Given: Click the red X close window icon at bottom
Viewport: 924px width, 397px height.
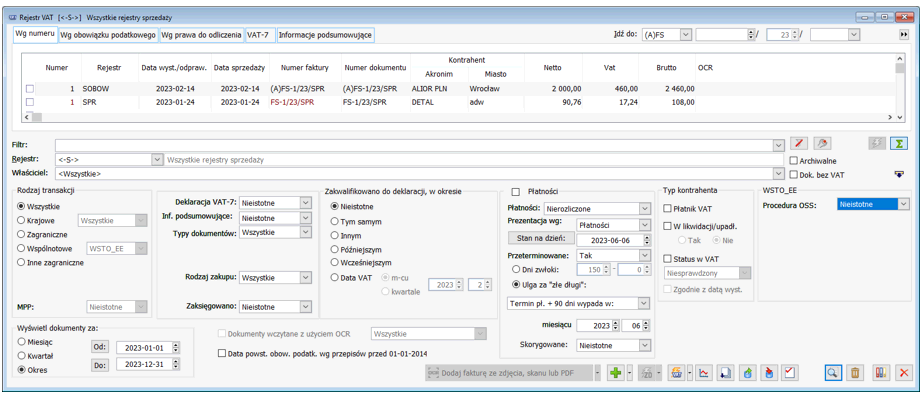Looking at the screenshot, I should [903, 372].
